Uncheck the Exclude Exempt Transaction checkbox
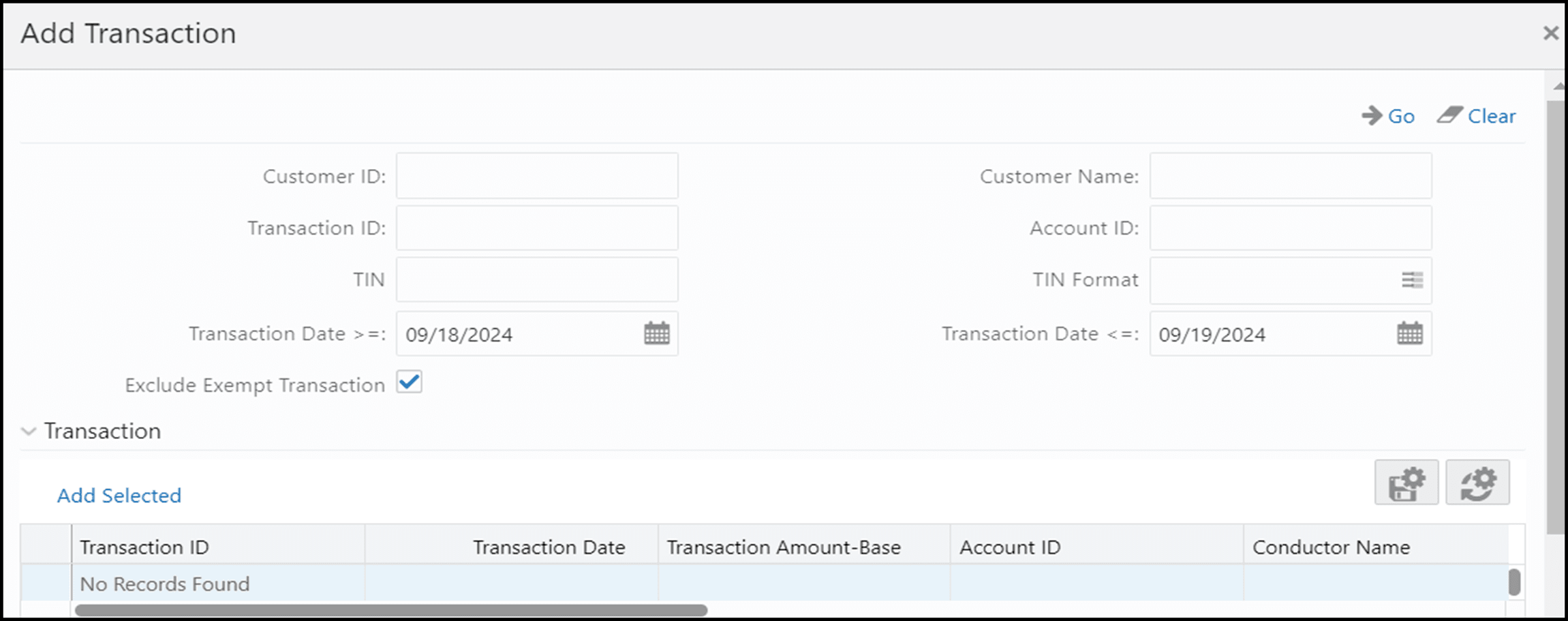 click(x=410, y=382)
